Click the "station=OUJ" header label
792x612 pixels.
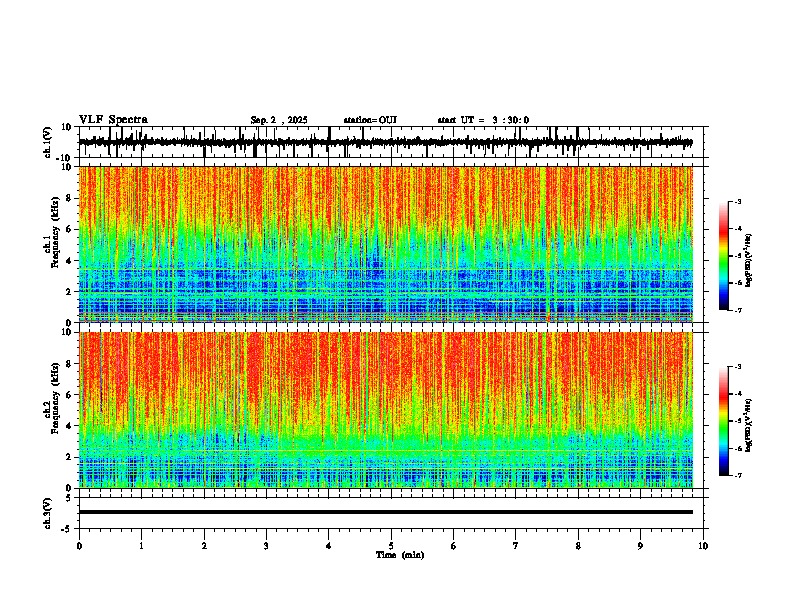[x=370, y=120]
